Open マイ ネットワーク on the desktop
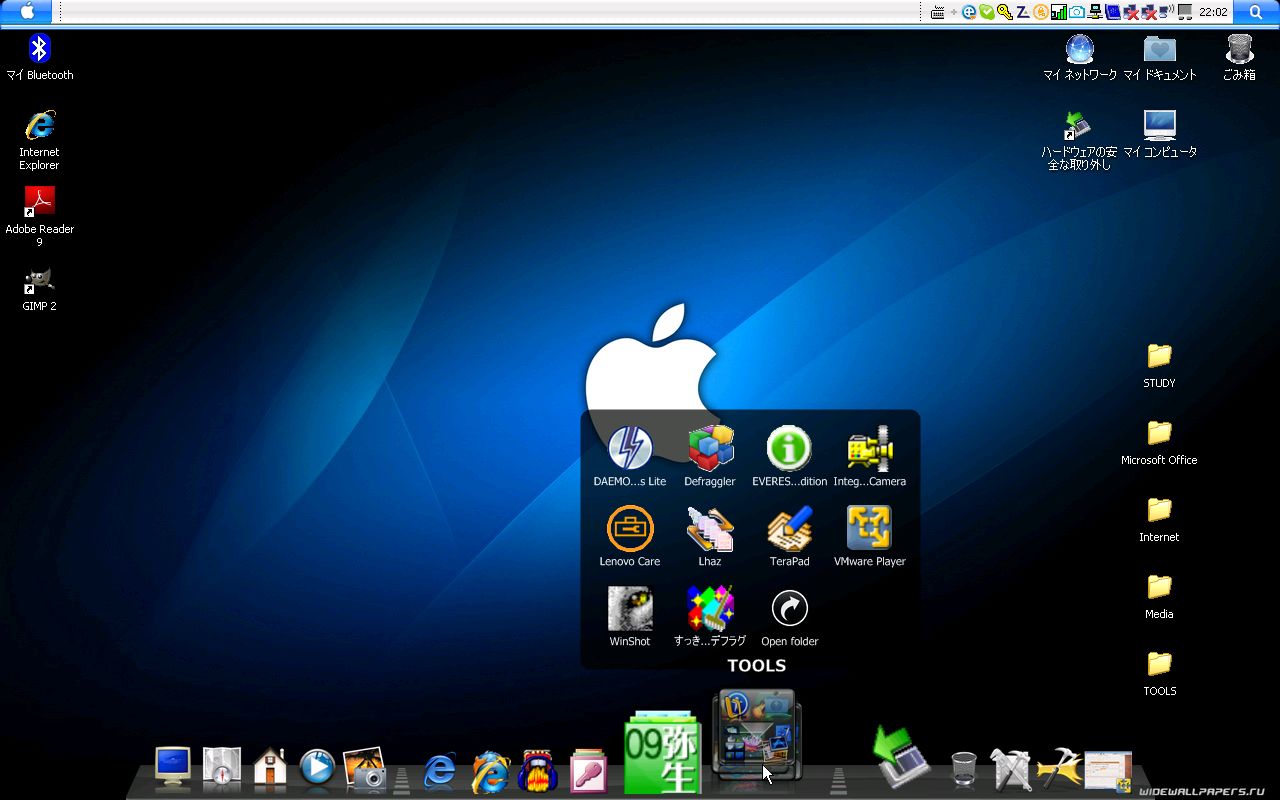The image size is (1280, 800). [1080, 57]
